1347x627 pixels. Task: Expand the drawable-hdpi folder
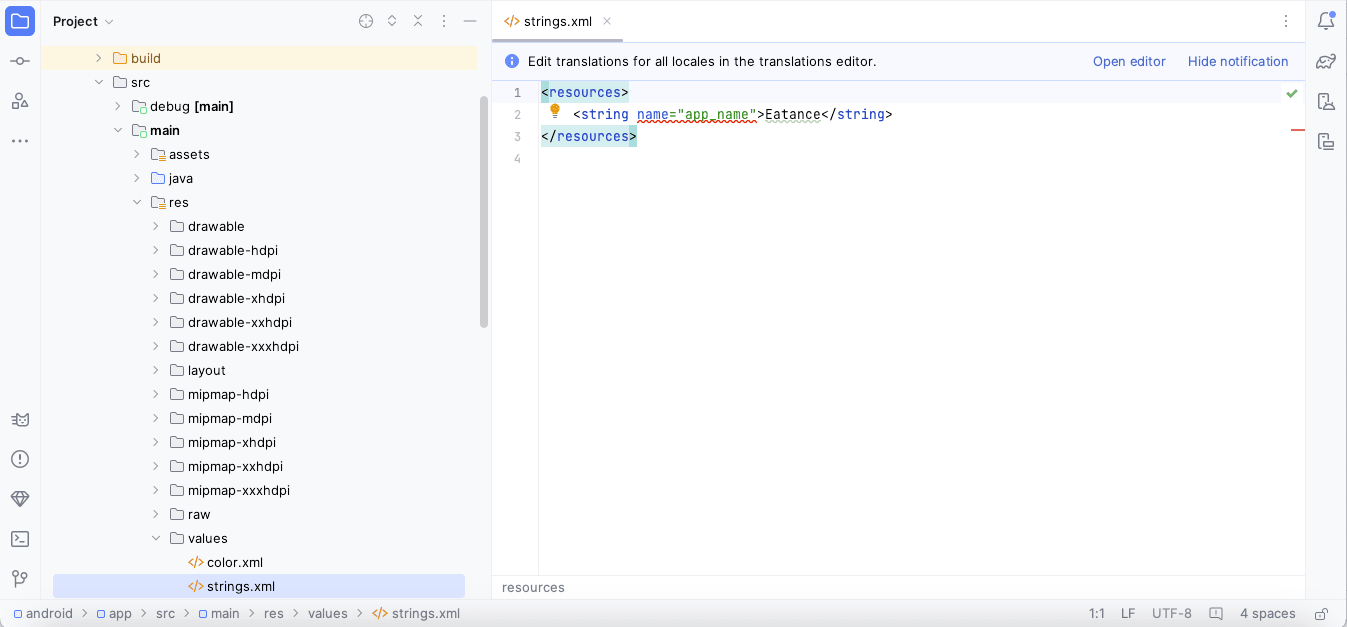[156, 251]
